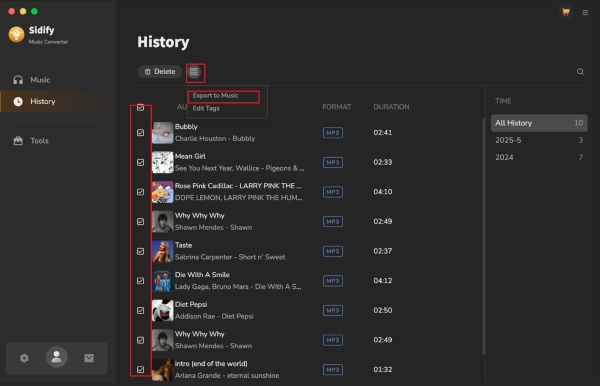Click MP3 badge for Rose Pink Cadillac
This screenshot has width=600, height=386.
click(333, 192)
